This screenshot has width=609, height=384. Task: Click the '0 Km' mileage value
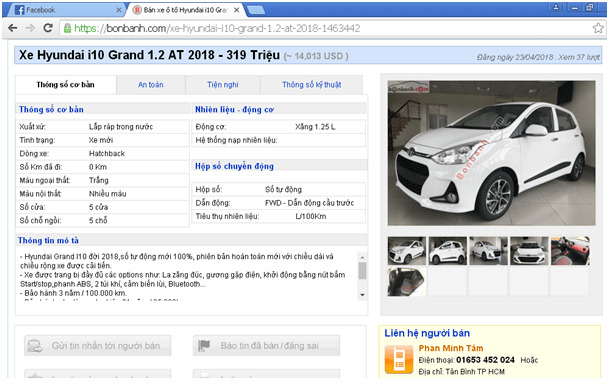pos(98,167)
